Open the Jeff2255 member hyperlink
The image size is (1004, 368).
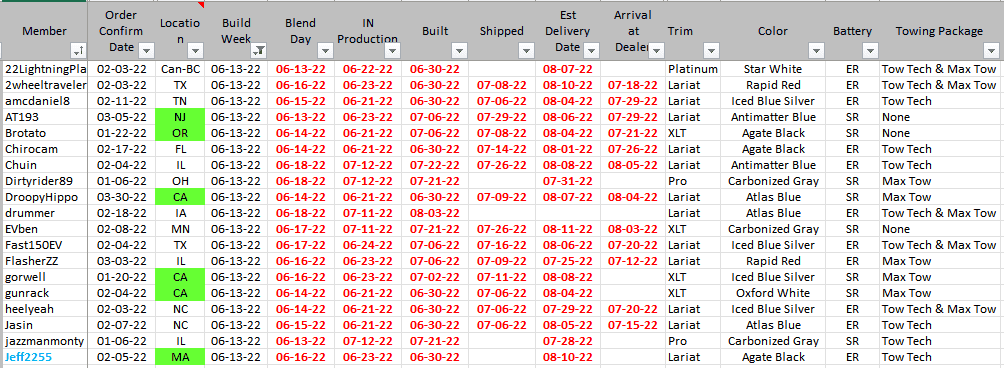(28, 357)
